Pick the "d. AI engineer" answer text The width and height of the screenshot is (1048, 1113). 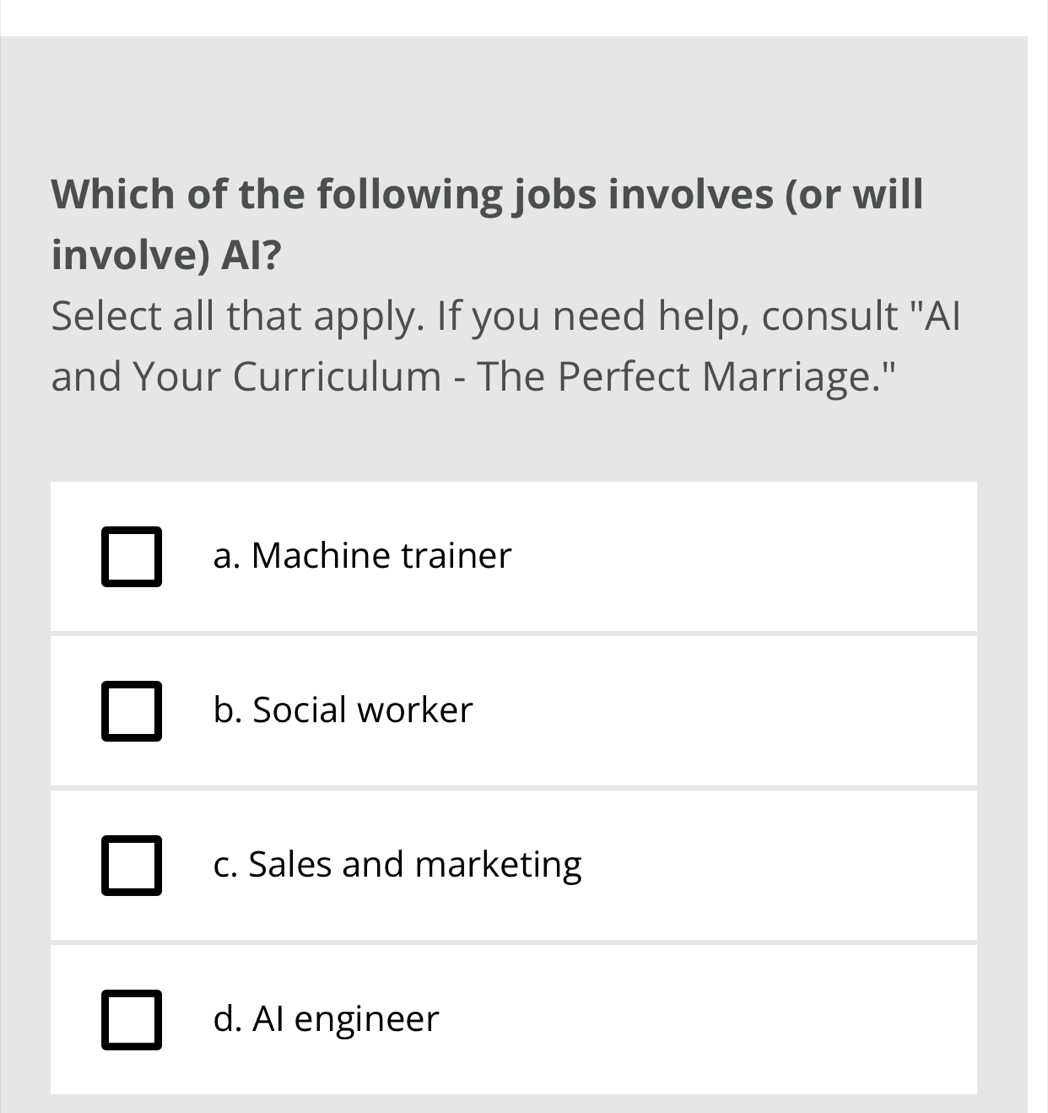[x=326, y=1019]
